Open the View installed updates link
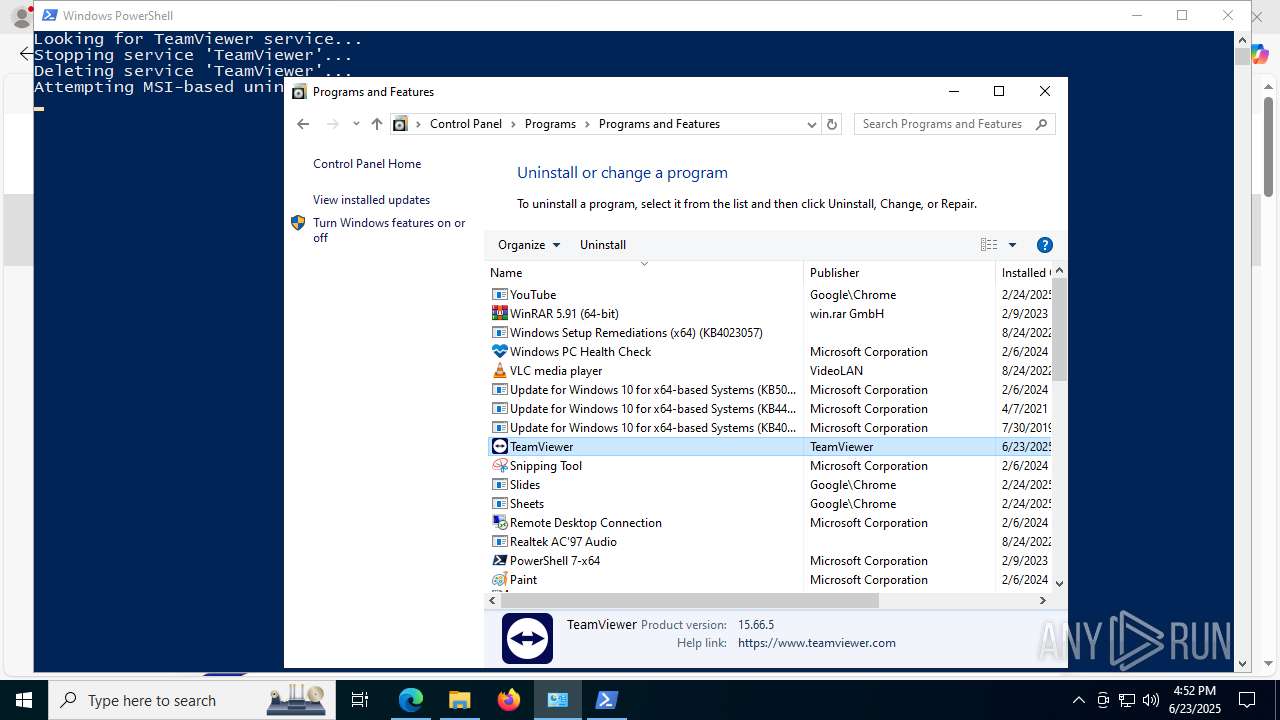1280x720 pixels. tap(371, 200)
